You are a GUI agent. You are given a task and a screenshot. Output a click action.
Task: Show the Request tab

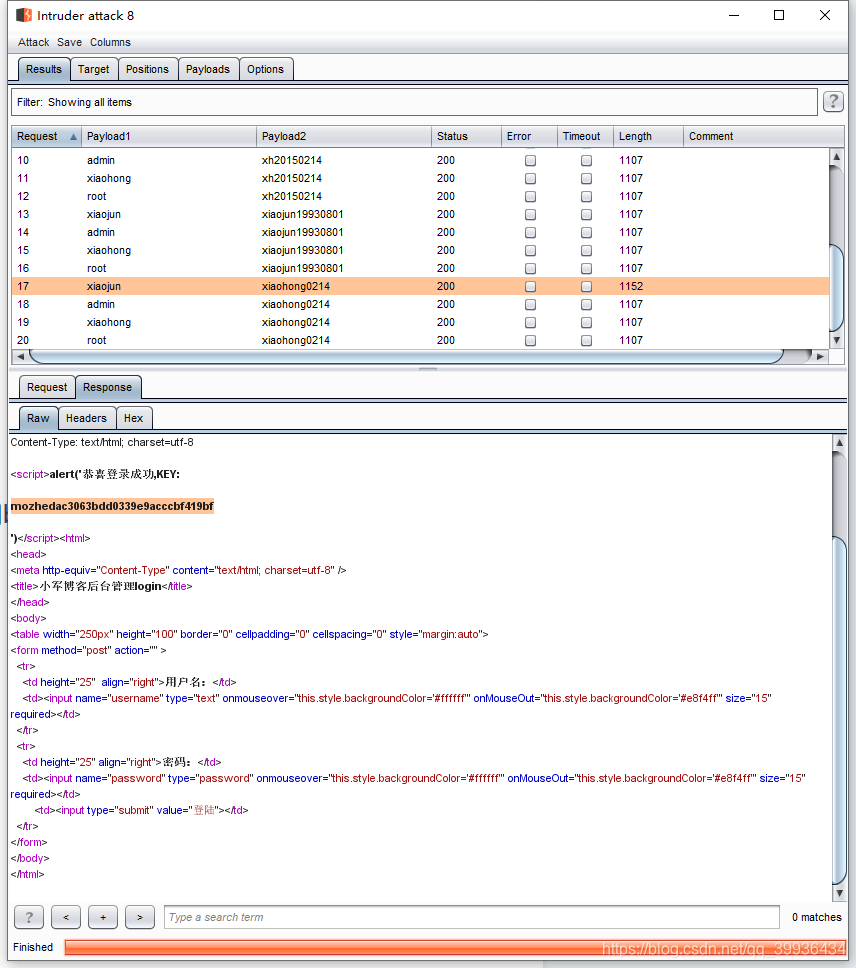coord(47,387)
